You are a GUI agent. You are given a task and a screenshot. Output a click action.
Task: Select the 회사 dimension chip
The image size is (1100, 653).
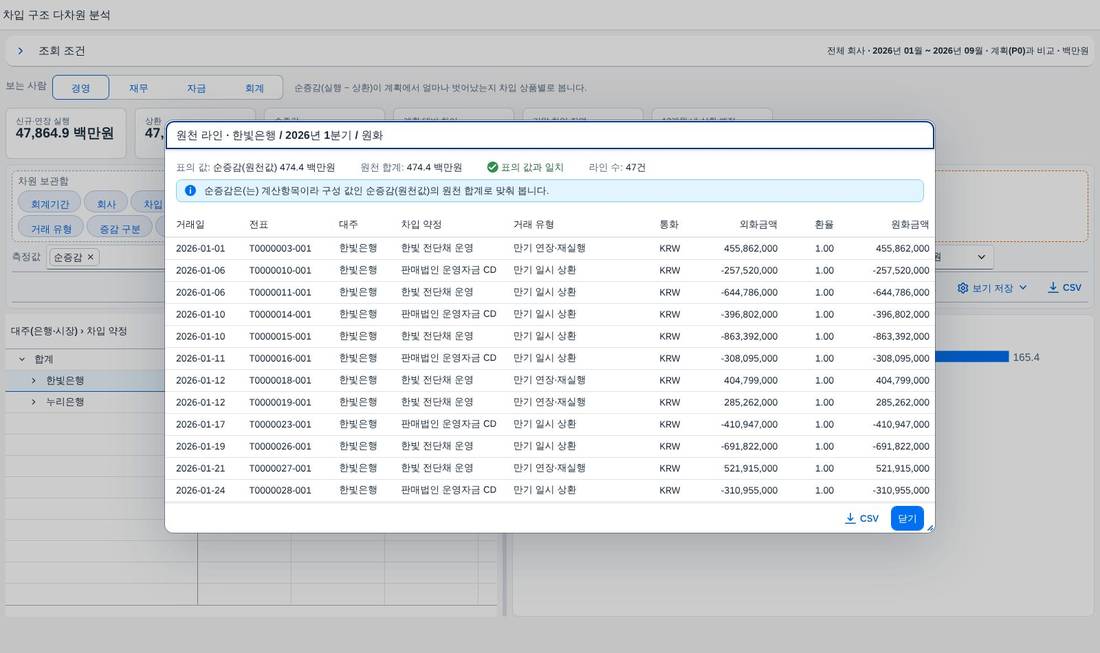(x=106, y=204)
